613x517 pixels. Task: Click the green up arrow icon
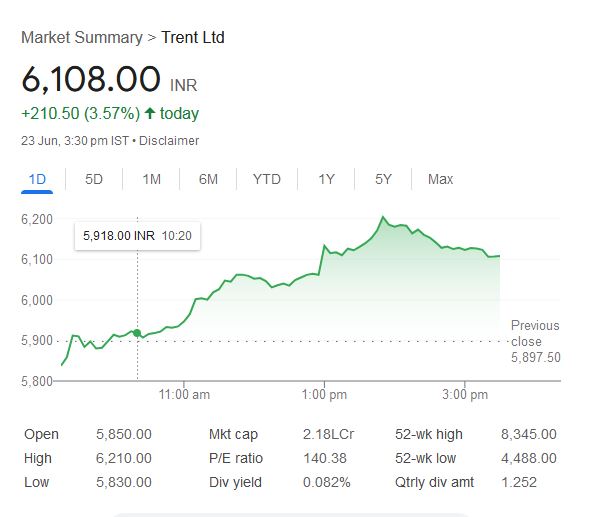[x=149, y=114]
